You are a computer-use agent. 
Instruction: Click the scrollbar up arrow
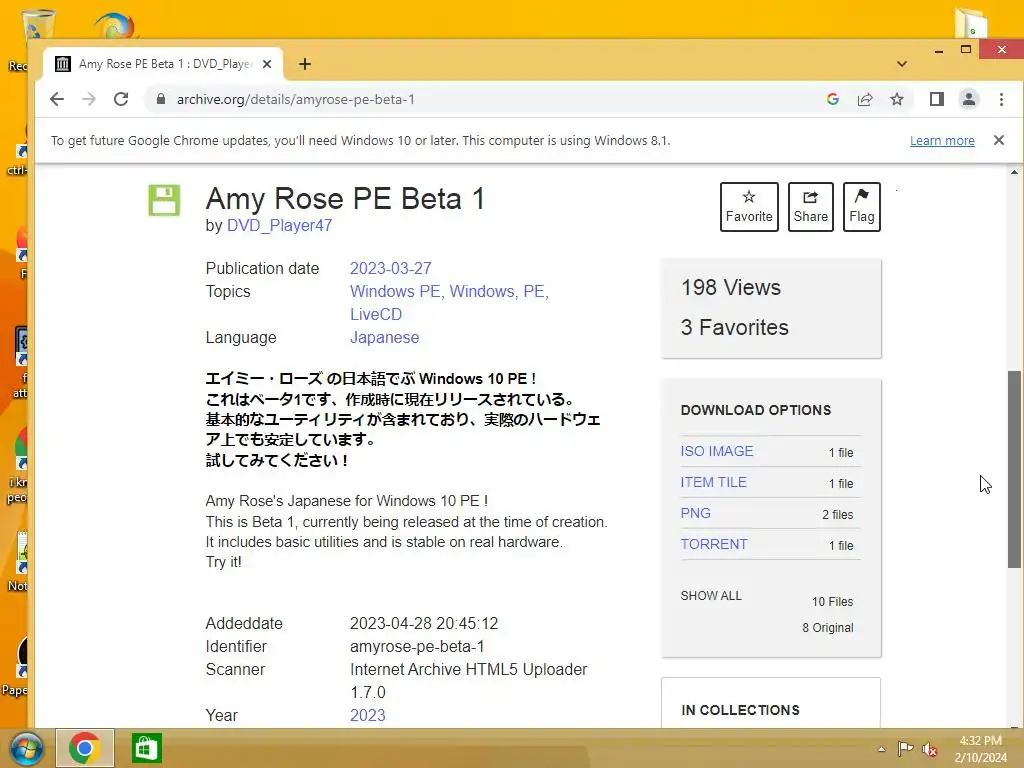tap(1014, 172)
